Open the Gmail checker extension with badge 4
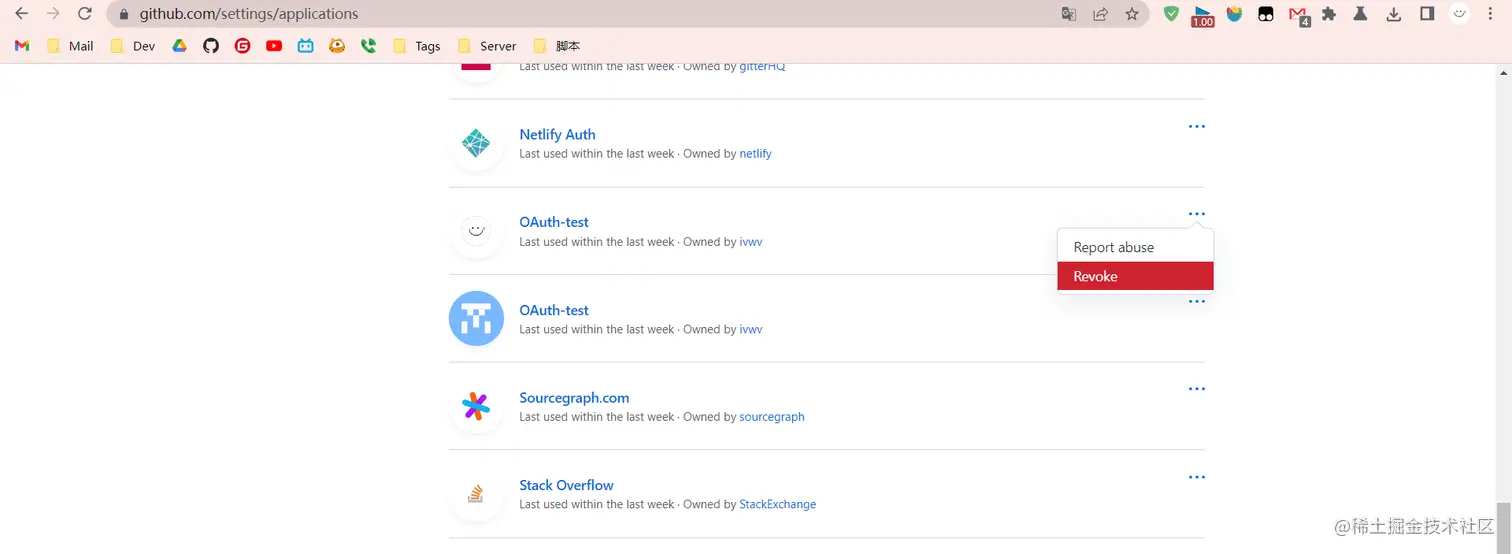This screenshot has height=554, width=1512. 1299,15
